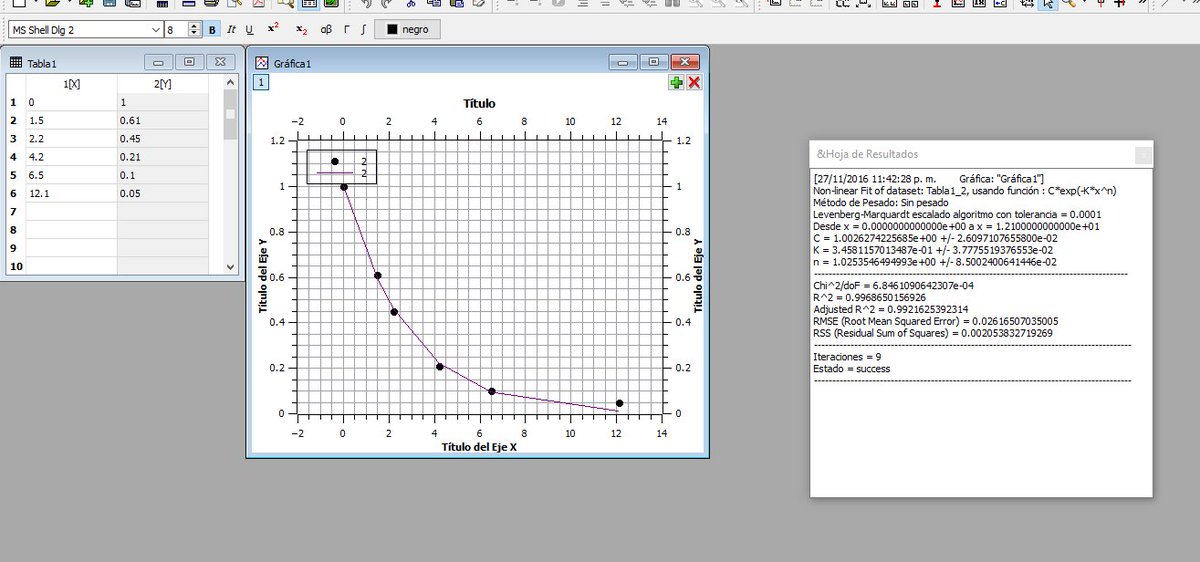Toggle bold text formatting
The height and width of the screenshot is (562, 1200).
point(212,30)
